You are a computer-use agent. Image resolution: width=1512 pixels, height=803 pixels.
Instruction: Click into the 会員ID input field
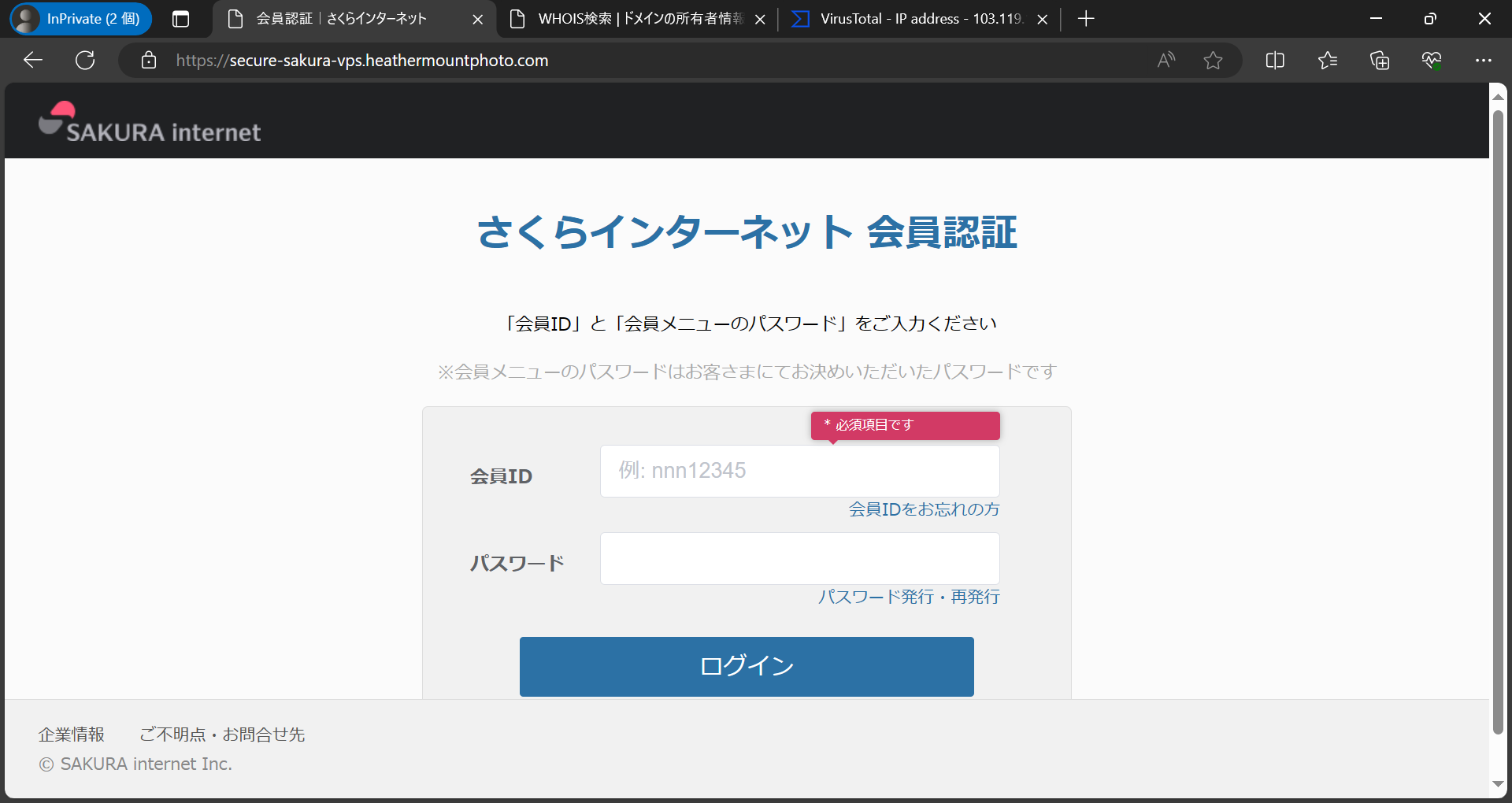pyautogui.click(x=800, y=471)
